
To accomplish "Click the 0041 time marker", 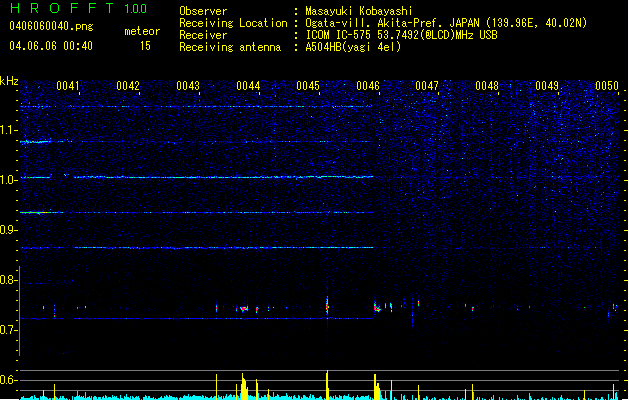I will tap(67, 86).
